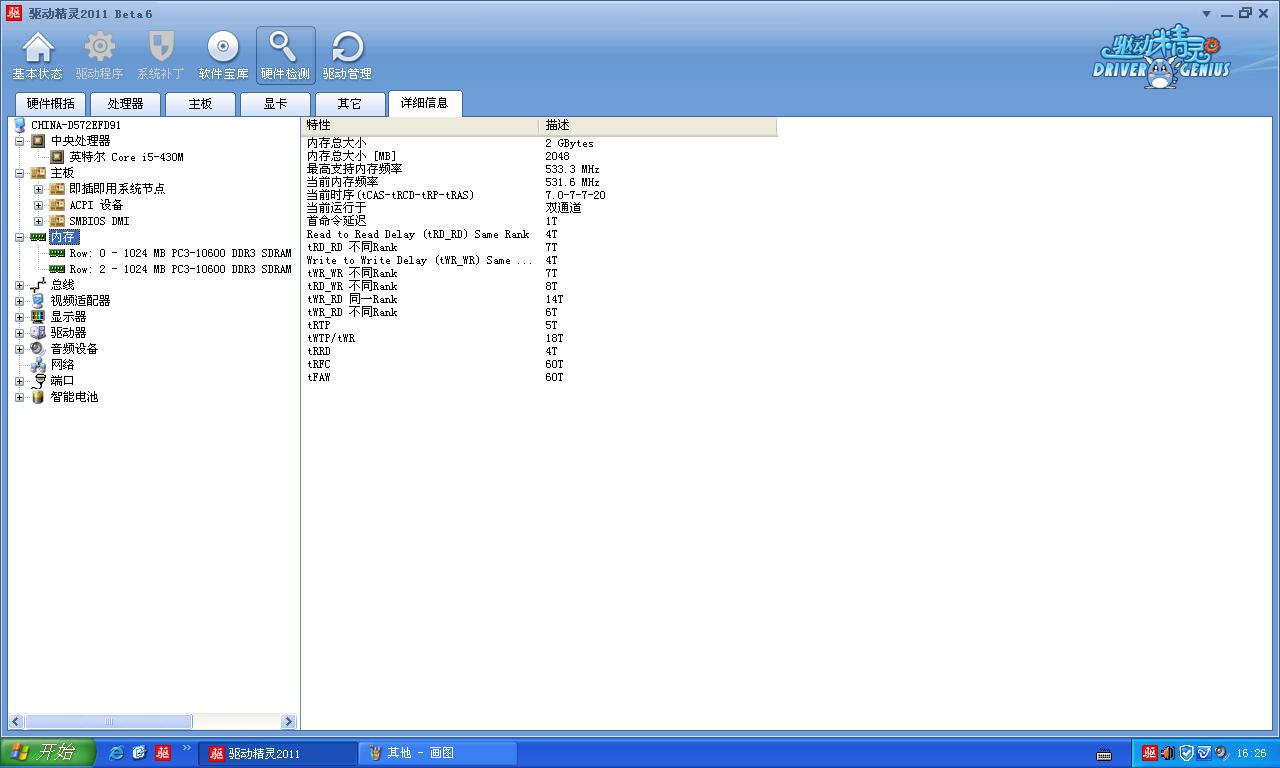Switch to the 显卡 tab
The width and height of the screenshot is (1280, 768).
[275, 104]
